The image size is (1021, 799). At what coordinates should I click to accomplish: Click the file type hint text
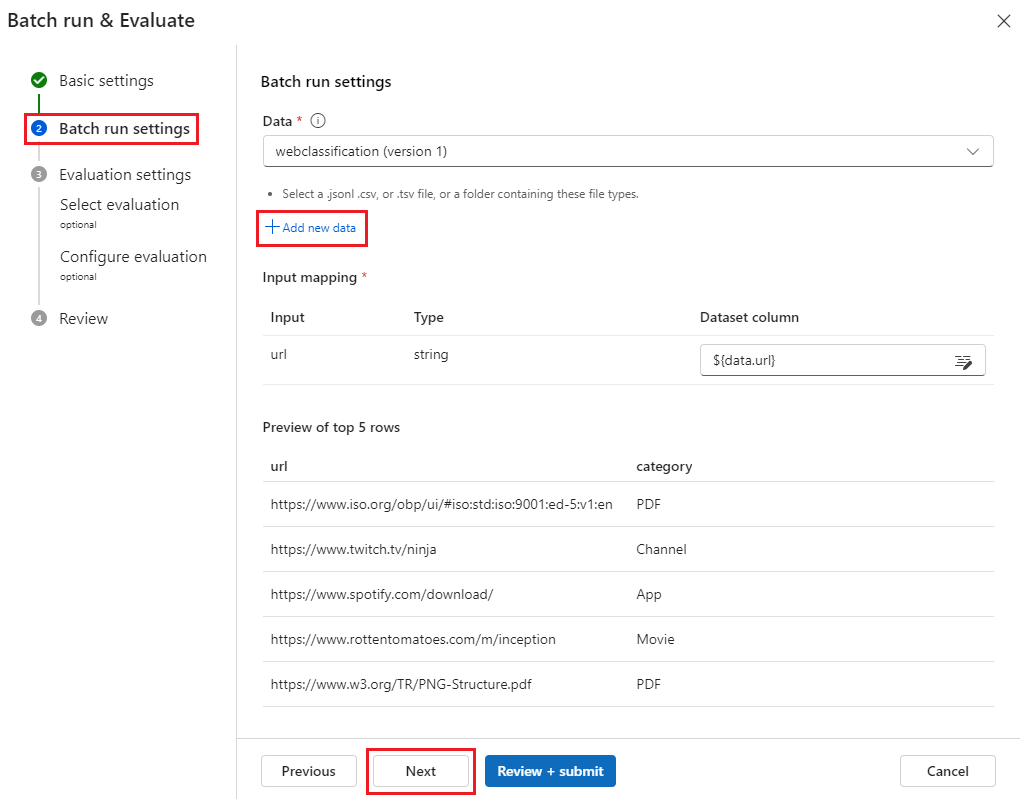pyautogui.click(x=460, y=194)
